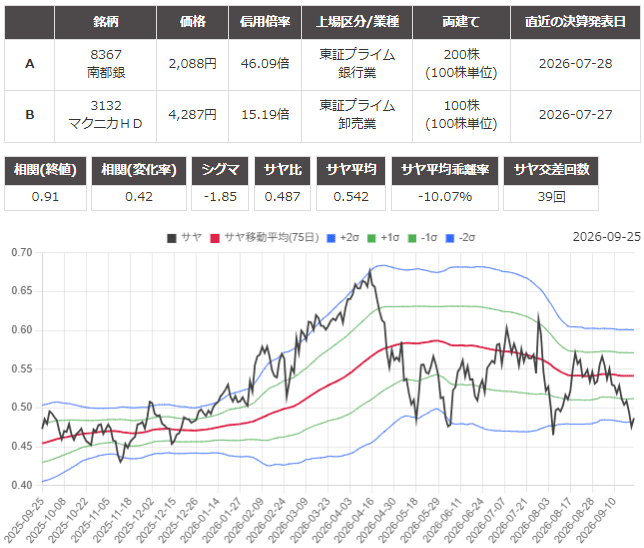Toggle the green +1σ legend swatch
Image resolution: width=644 pixels, height=548 pixels.
click(371, 238)
